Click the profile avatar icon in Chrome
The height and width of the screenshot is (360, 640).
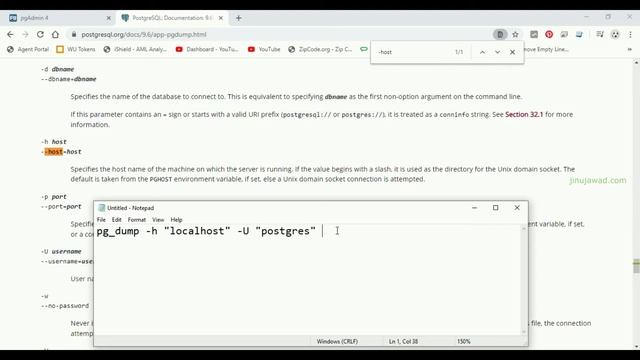point(615,35)
